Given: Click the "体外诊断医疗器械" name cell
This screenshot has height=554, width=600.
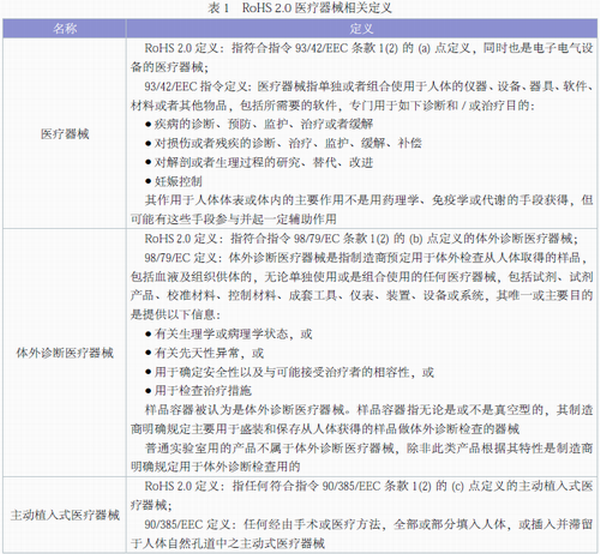Looking at the screenshot, I should [x=64, y=353].
